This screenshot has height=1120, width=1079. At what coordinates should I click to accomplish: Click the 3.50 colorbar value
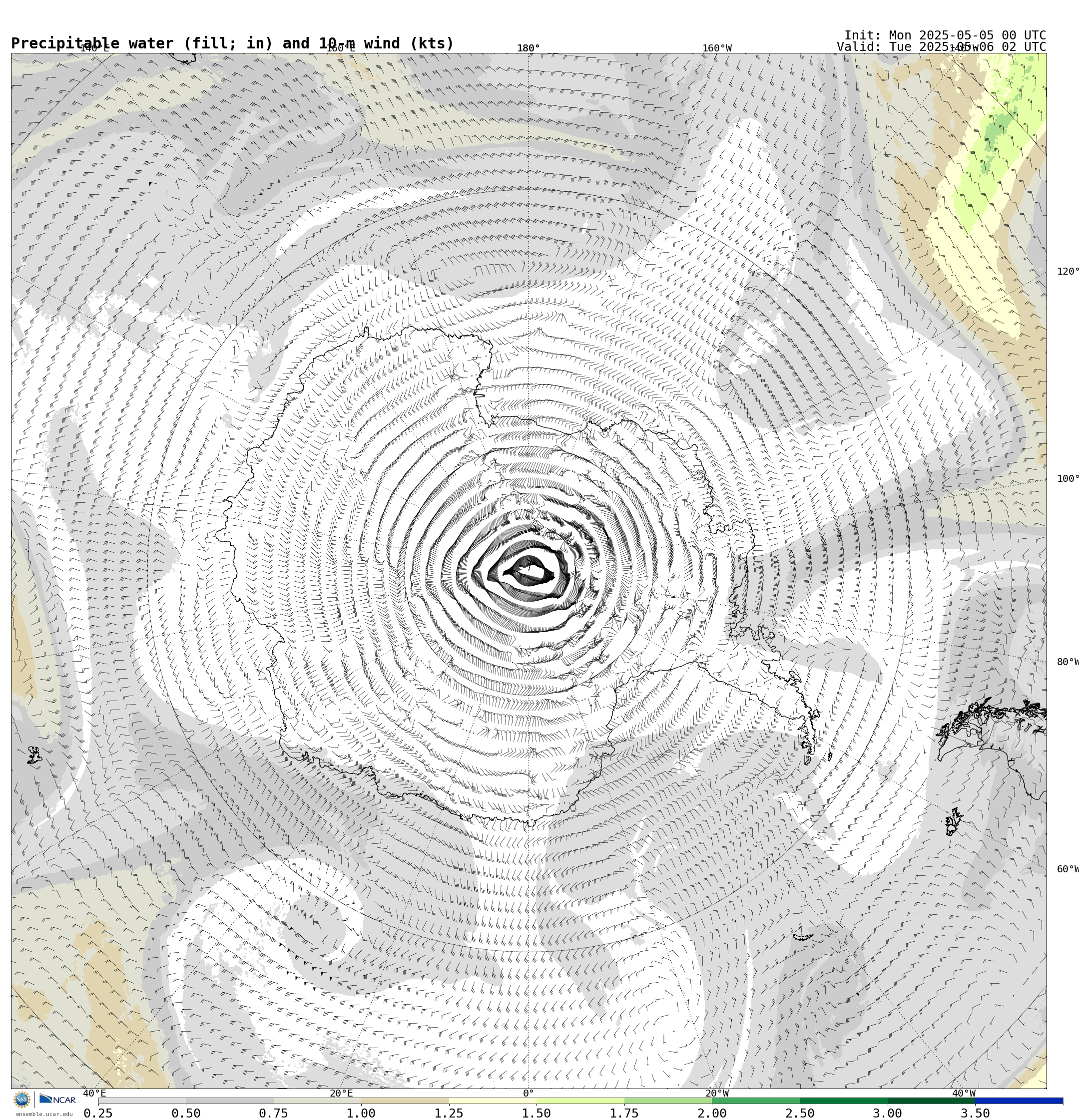pos(976,1113)
